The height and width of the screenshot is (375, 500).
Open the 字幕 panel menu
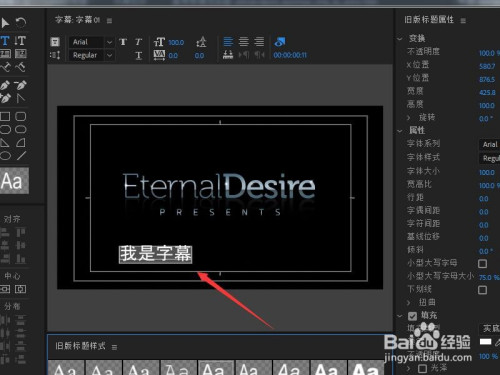[x=109, y=21]
